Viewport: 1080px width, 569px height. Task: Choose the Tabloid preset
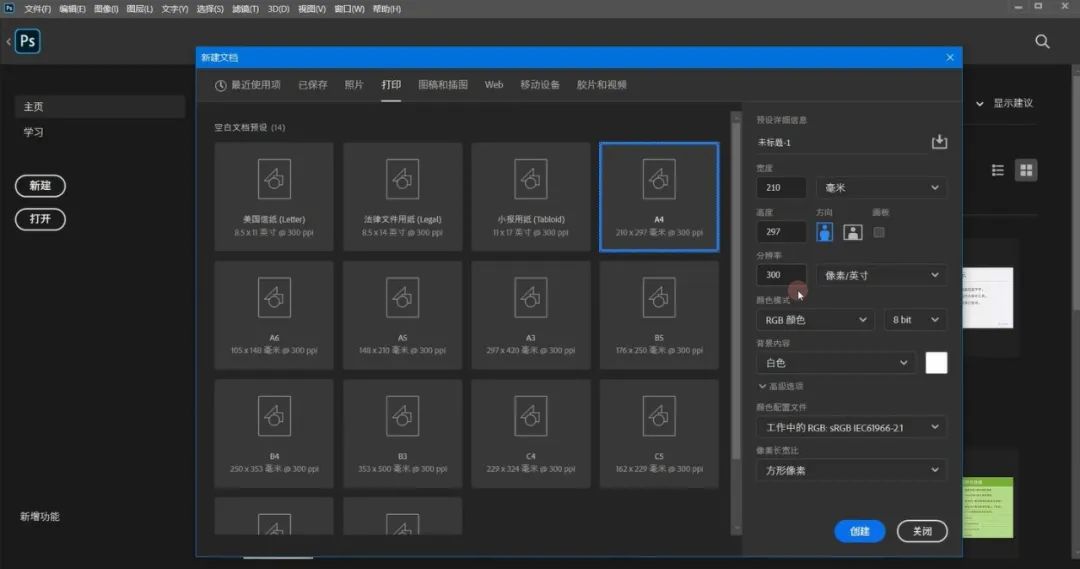click(531, 197)
